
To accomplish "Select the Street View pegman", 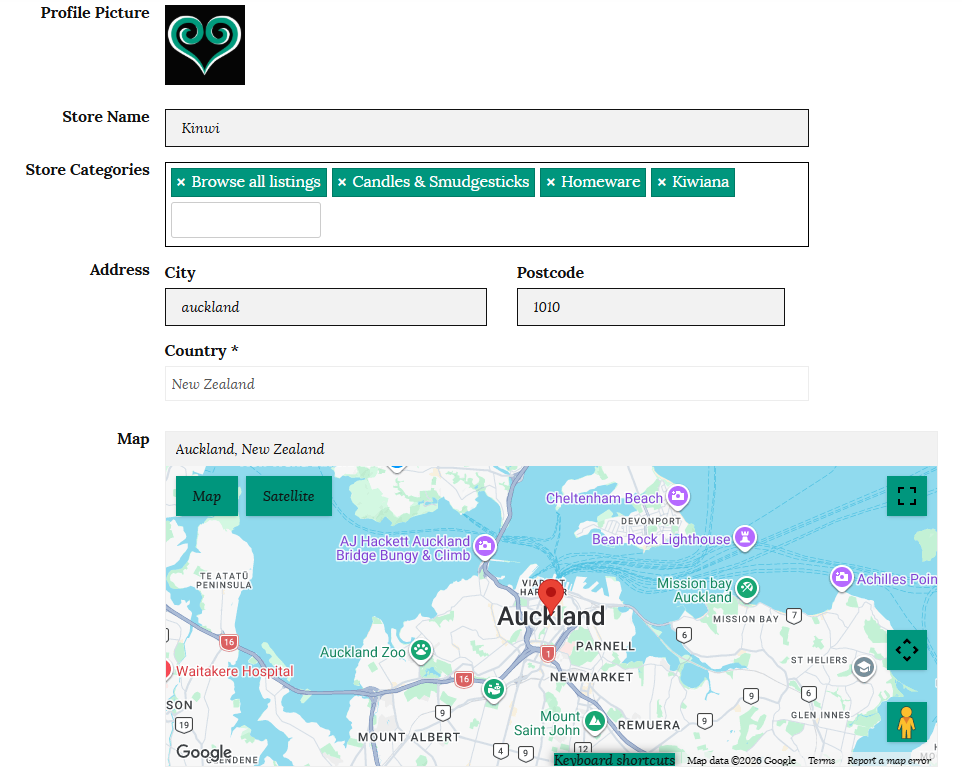I will tap(907, 722).
